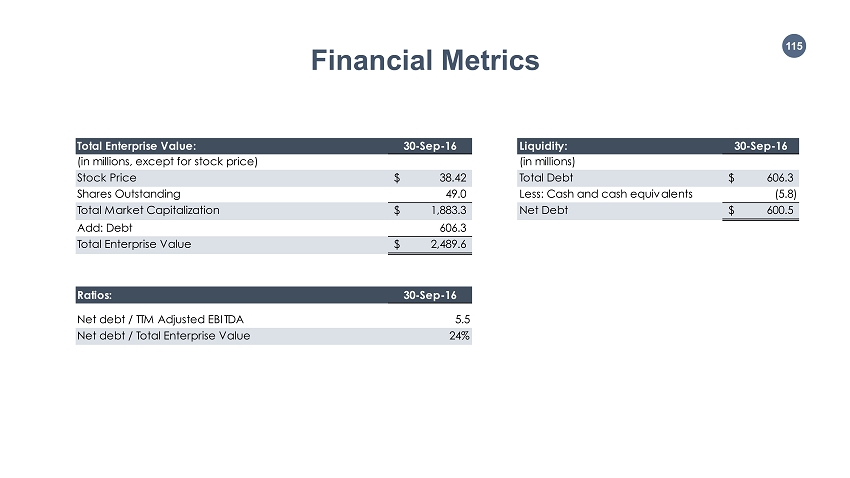Click the Financial Metrics slide title

click(x=425, y=61)
